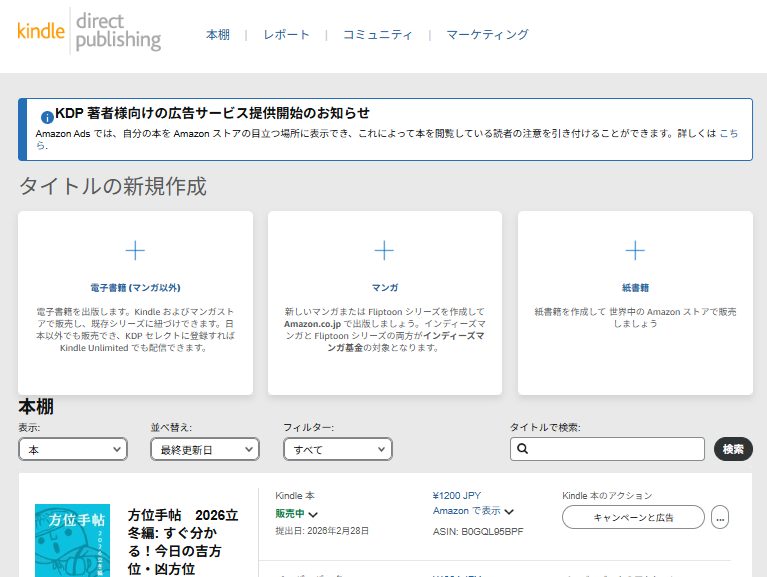The height and width of the screenshot is (577, 767).
Task: Click the info icon in announcement banner
Action: pyautogui.click(x=47, y=115)
